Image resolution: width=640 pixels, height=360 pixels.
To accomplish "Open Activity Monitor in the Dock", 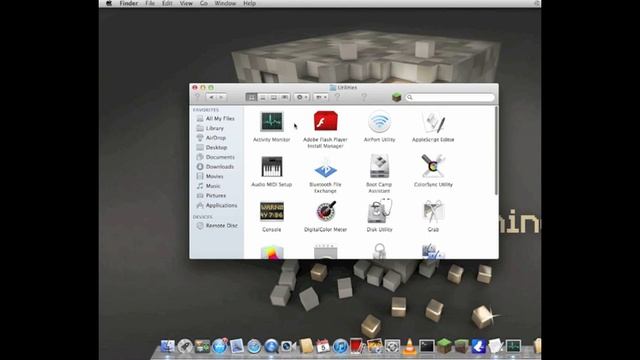I will click(513, 346).
